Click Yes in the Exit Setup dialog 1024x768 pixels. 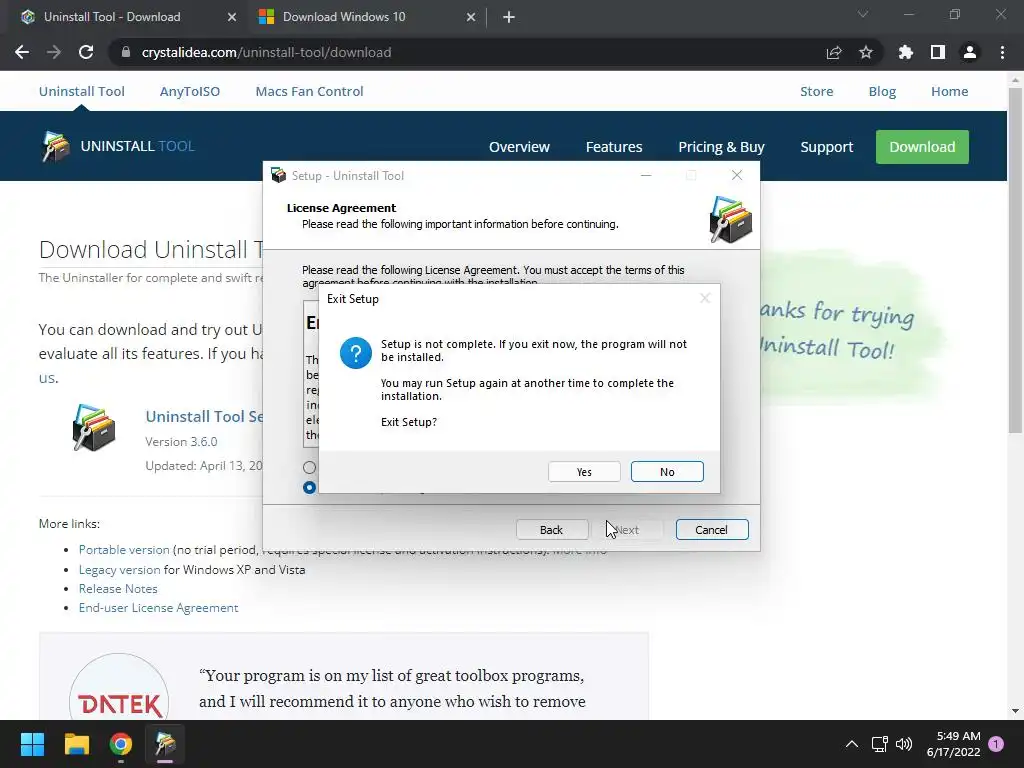click(584, 472)
